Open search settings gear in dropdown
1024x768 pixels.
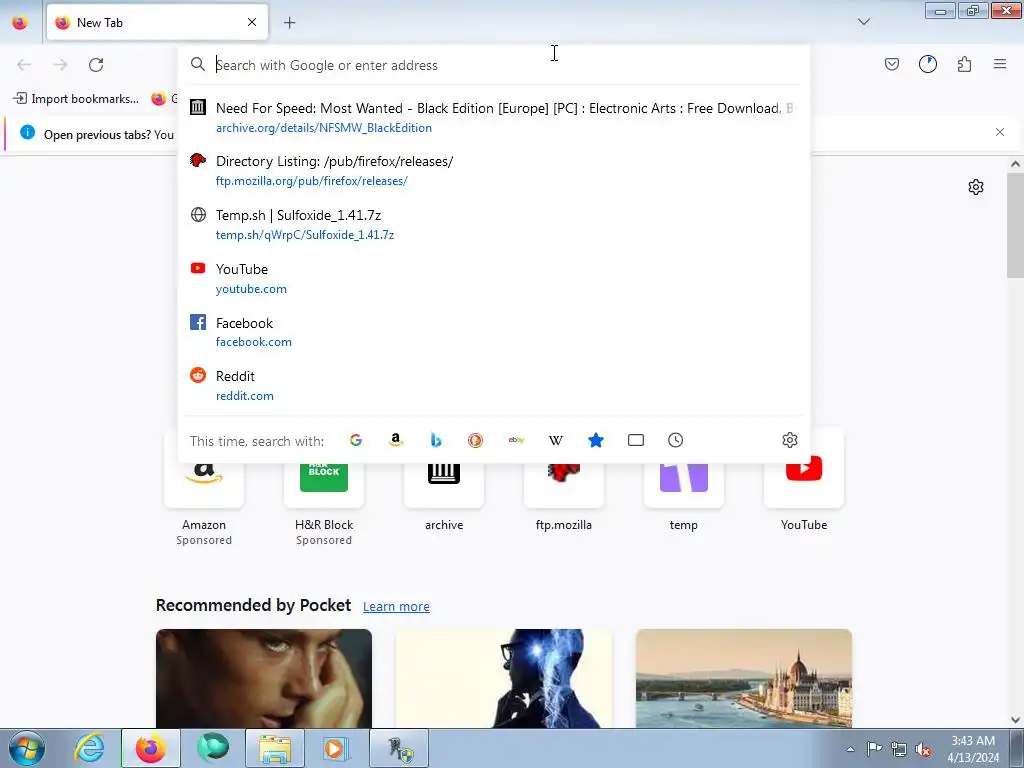pyautogui.click(x=790, y=440)
